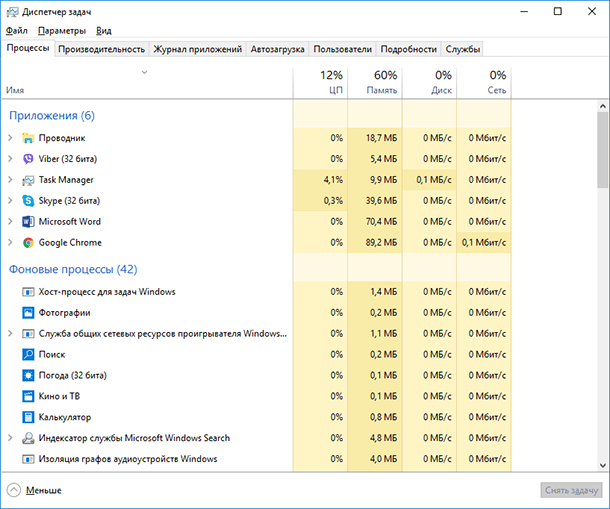The width and height of the screenshot is (610, 509).
Task: Click the Погода weather icon
Action: [x=28, y=376]
